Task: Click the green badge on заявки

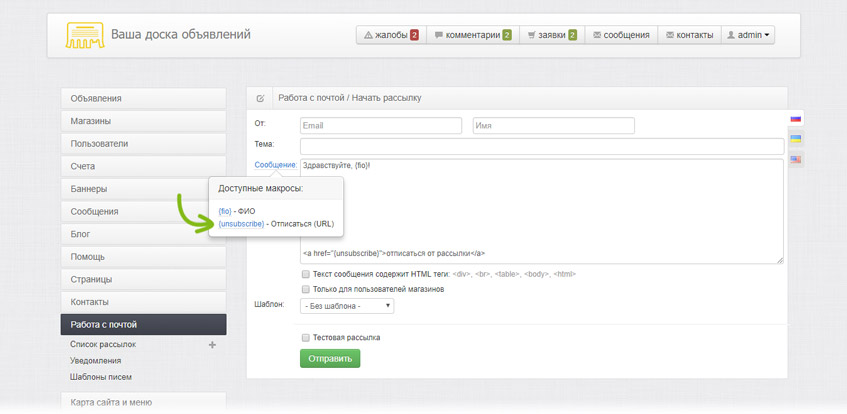Action: 572,35
